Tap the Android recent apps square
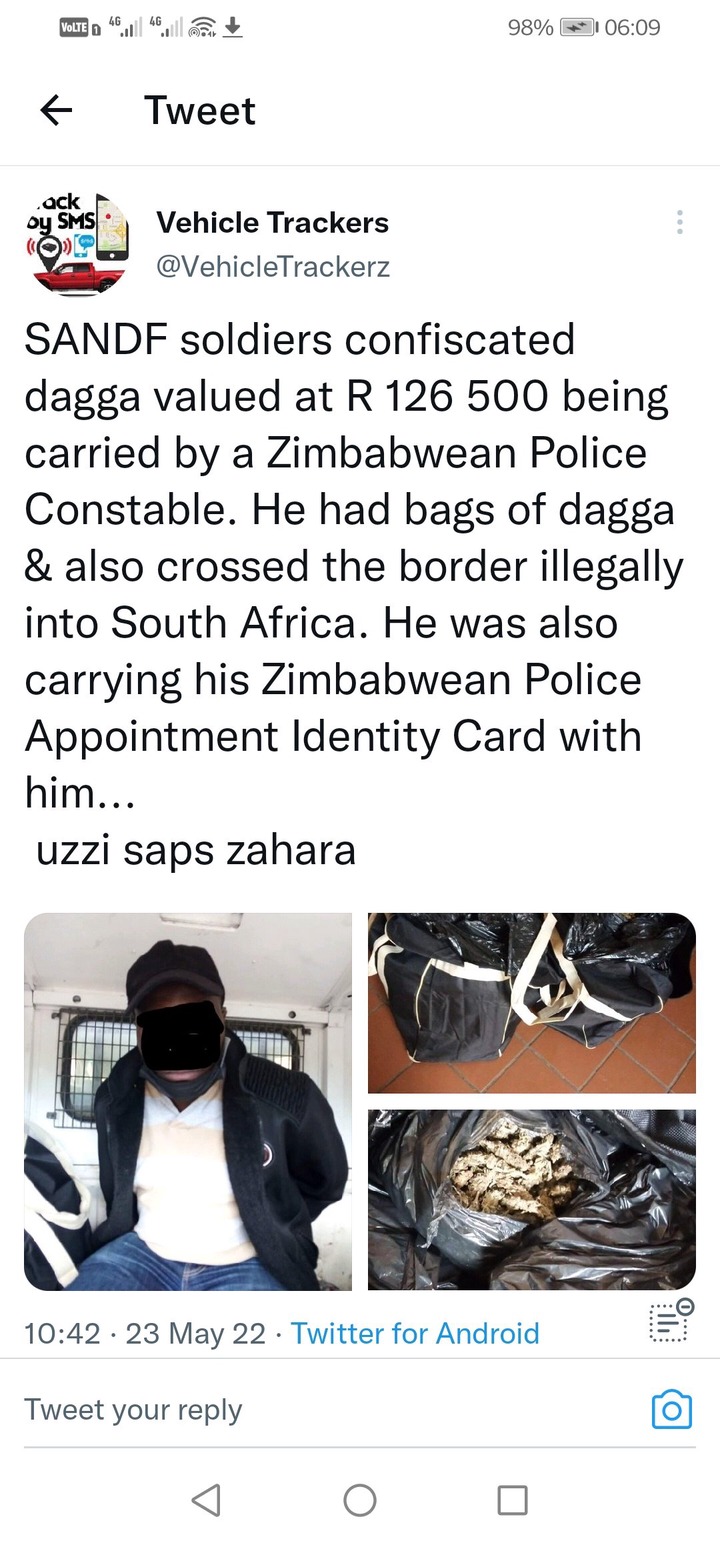720x1541 pixels. [512, 1499]
